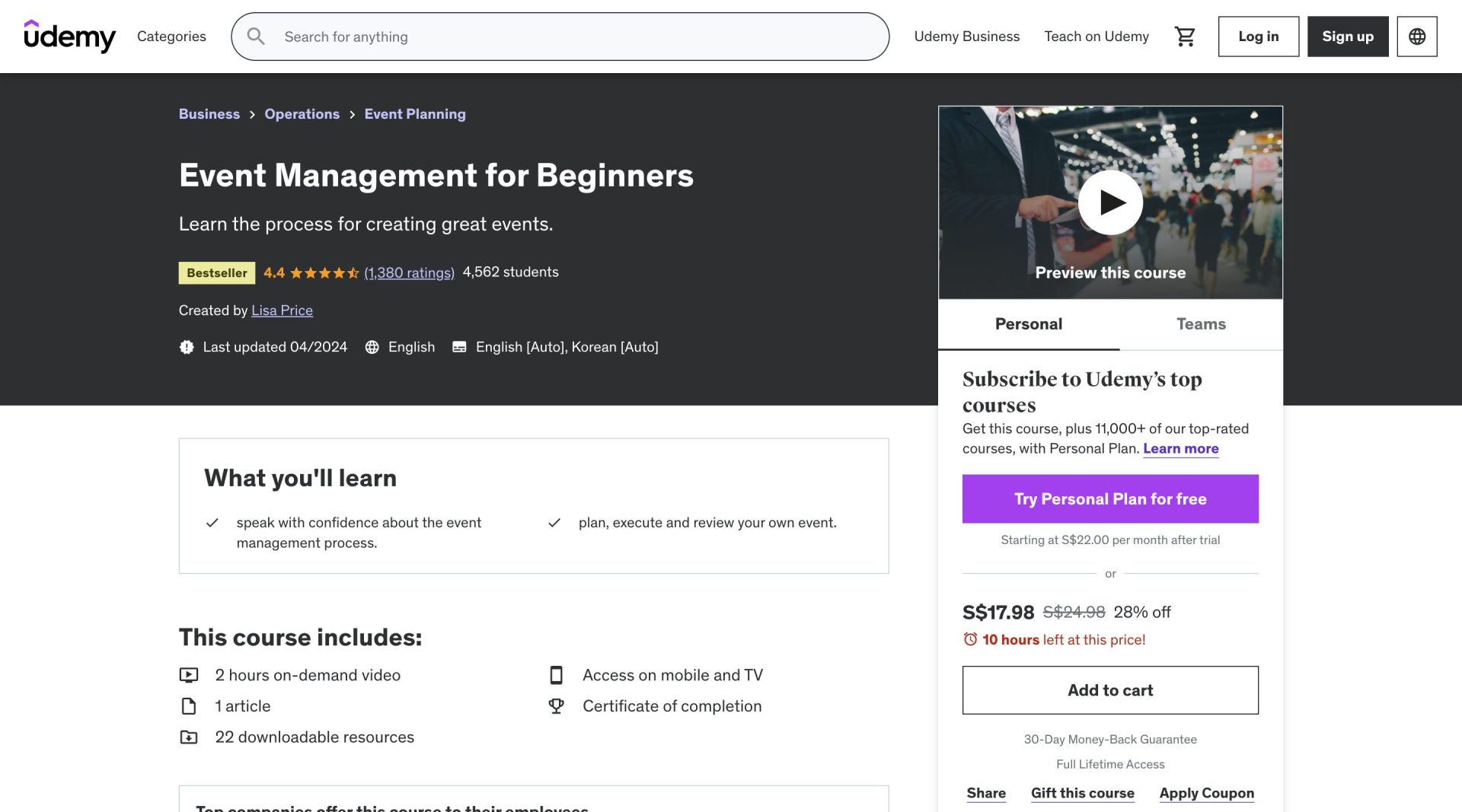Switch to the Teams tab
The width and height of the screenshot is (1462, 812).
1201,323
